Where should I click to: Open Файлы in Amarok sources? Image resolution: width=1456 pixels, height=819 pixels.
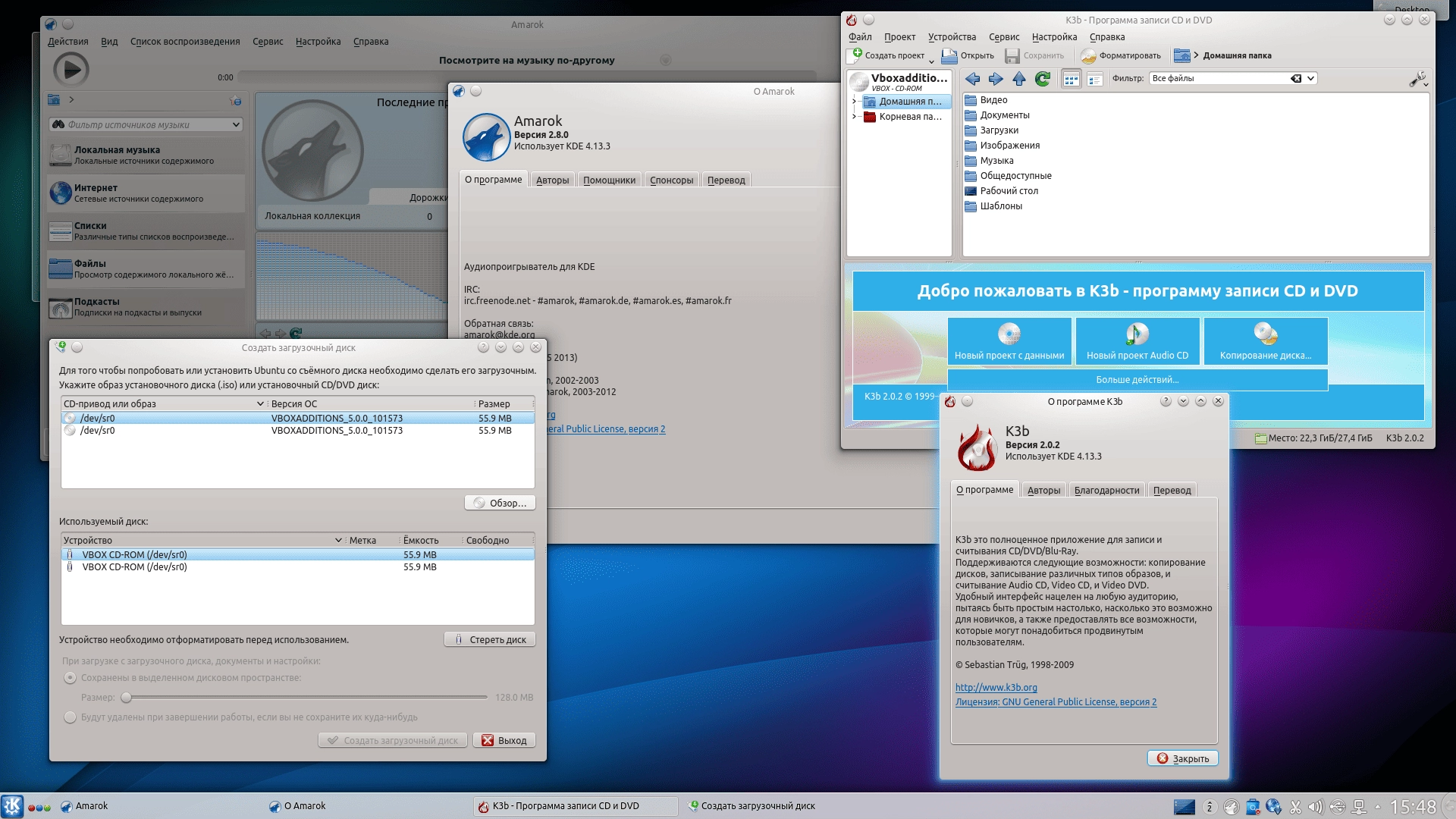(146, 269)
